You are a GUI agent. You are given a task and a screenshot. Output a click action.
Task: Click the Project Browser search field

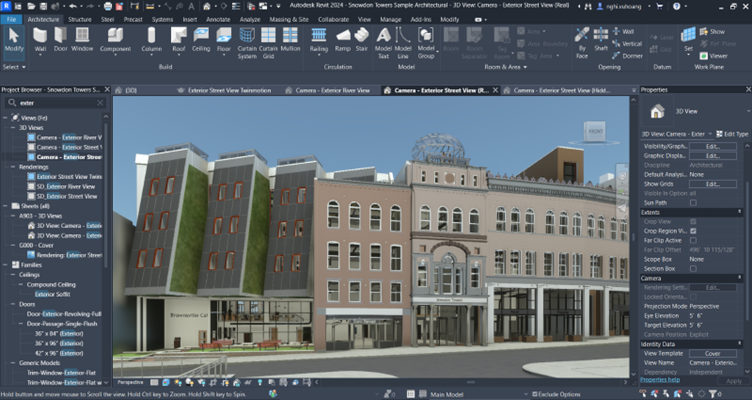55,103
